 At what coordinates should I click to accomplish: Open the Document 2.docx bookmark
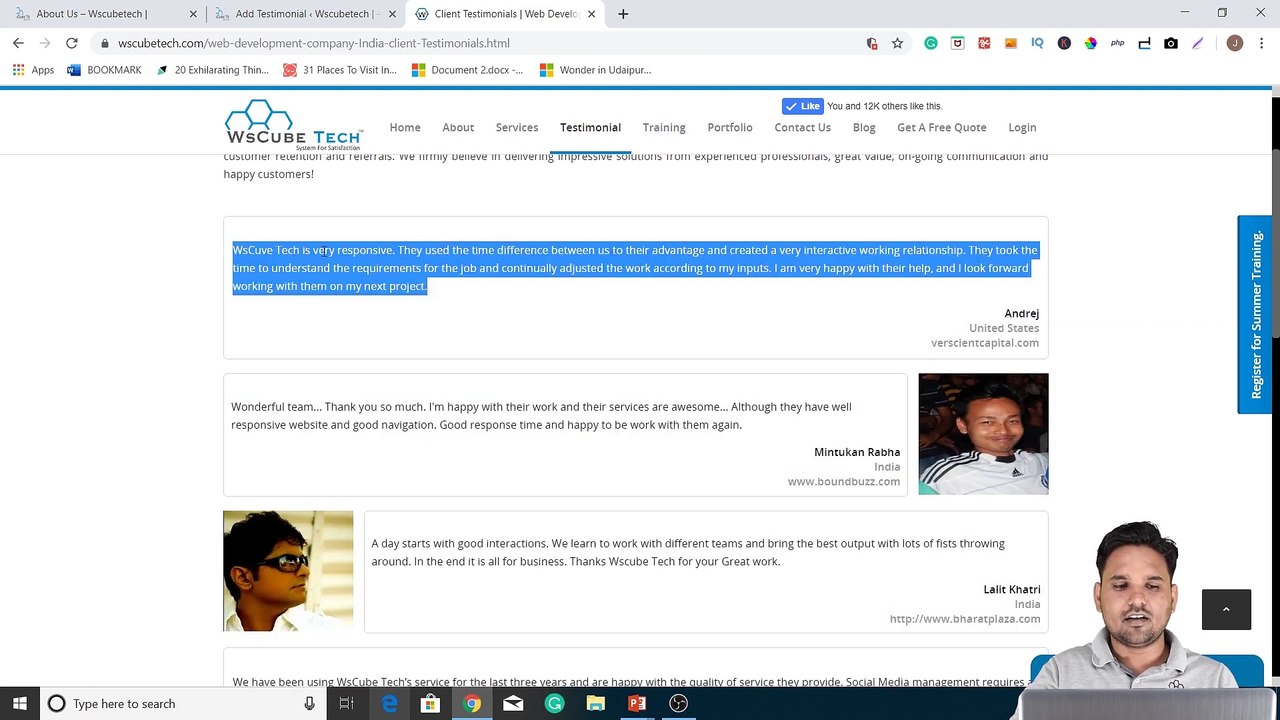click(467, 70)
